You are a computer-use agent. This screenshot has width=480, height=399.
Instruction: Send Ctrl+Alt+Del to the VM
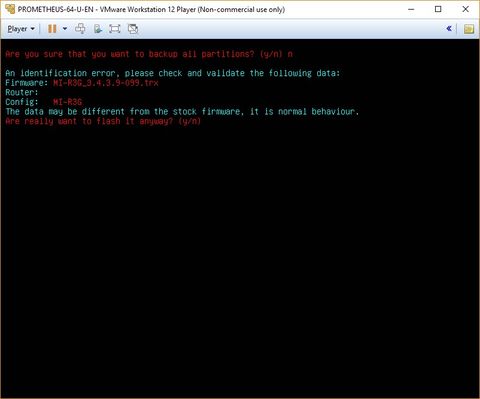pyautogui.click(x=80, y=29)
